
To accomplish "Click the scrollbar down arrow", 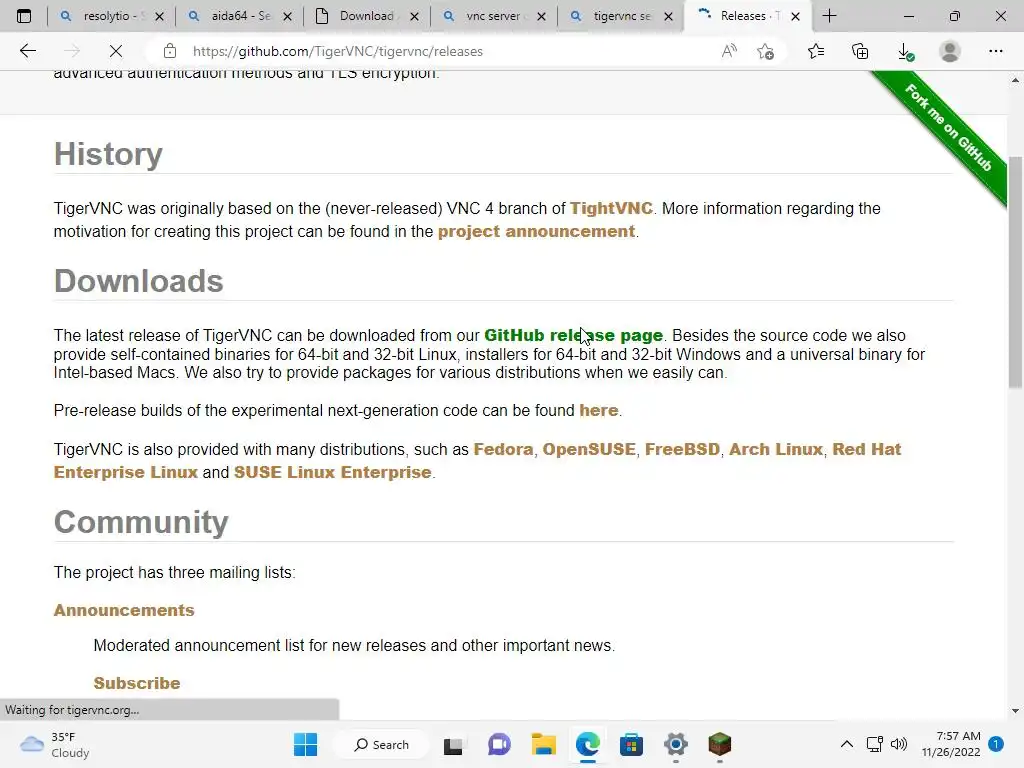I will pos(1015,711).
